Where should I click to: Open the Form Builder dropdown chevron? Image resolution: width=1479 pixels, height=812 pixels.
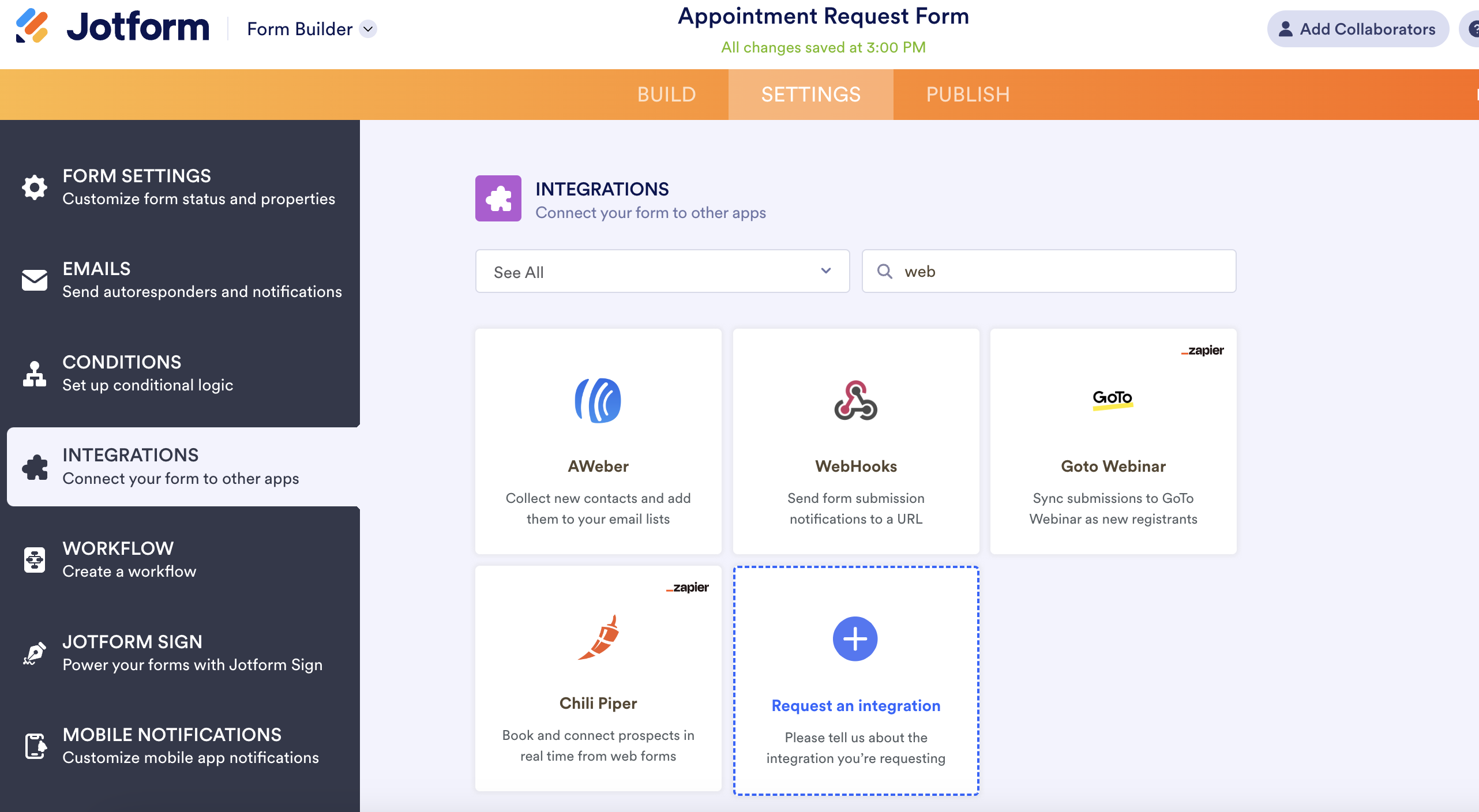(x=368, y=29)
